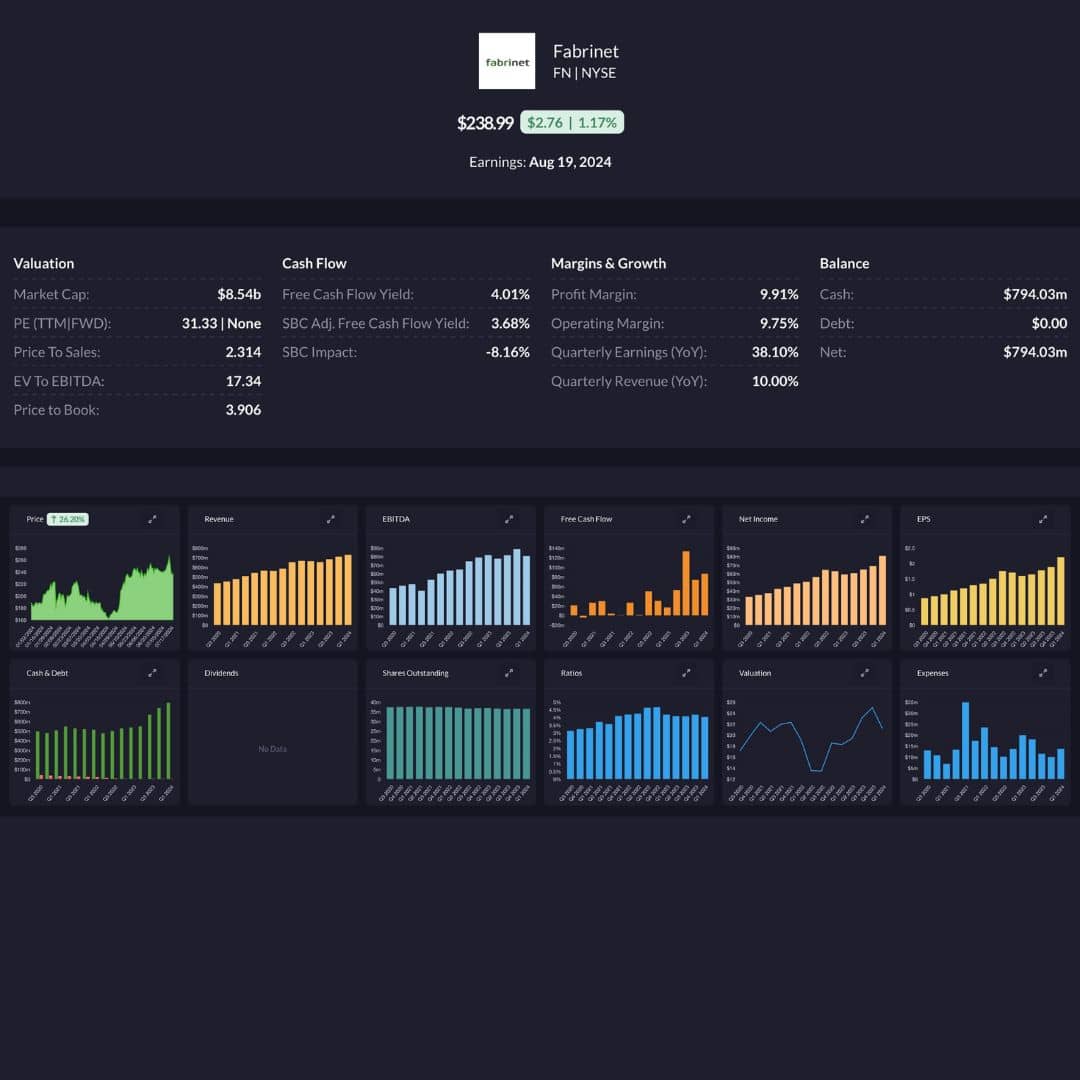Click the 26.20% price gain badge

(68, 519)
